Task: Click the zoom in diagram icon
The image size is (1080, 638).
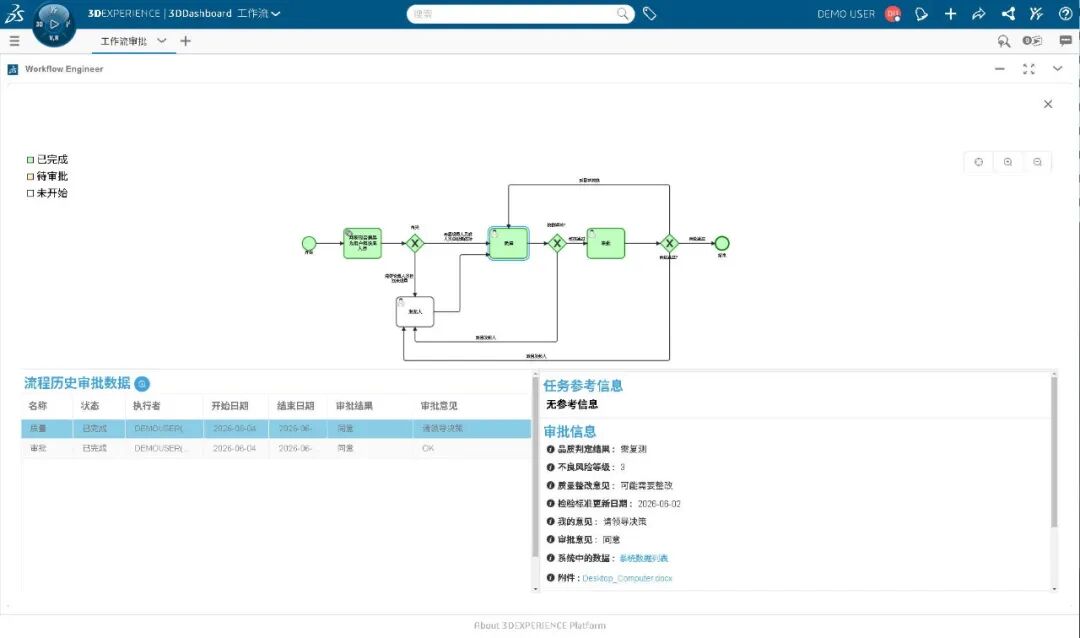Action: (x=1008, y=162)
